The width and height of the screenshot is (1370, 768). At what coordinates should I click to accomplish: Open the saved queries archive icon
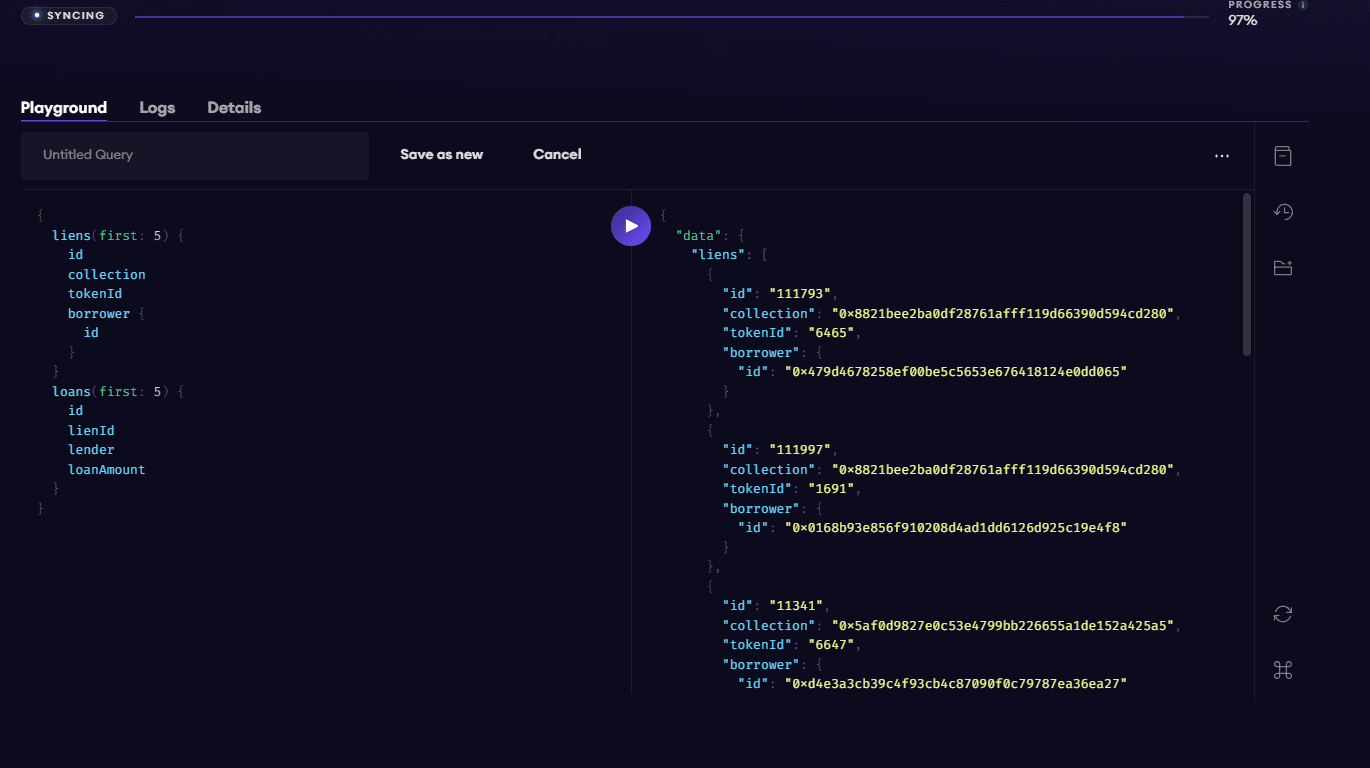point(1283,156)
